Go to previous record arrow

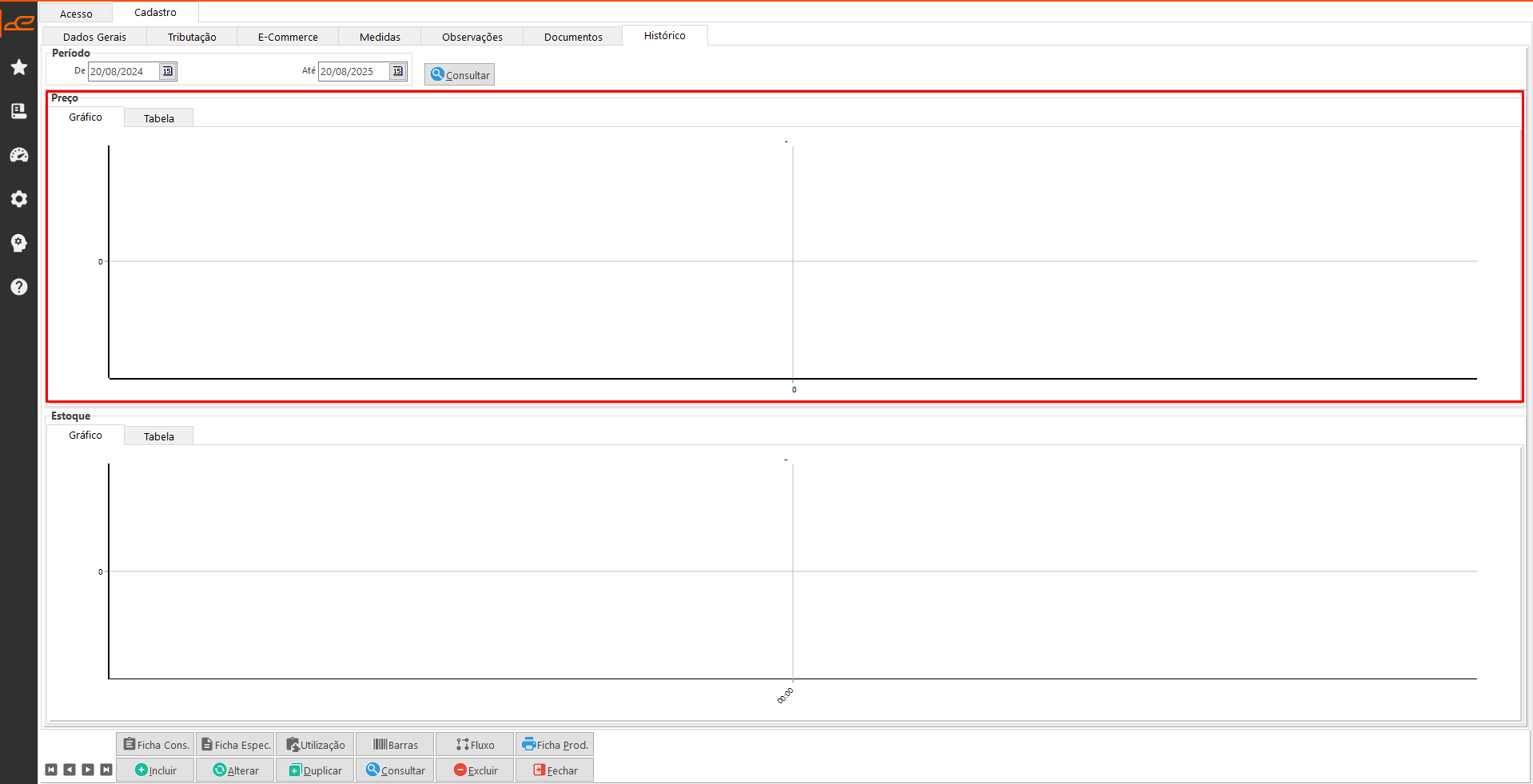[70, 770]
